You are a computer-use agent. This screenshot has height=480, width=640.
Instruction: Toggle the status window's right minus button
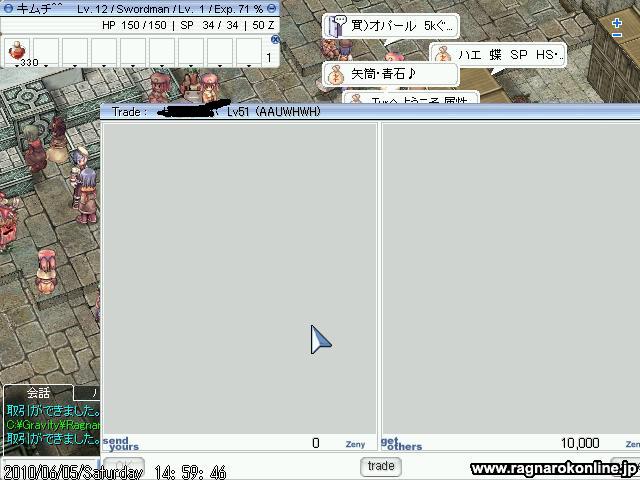(x=271, y=8)
